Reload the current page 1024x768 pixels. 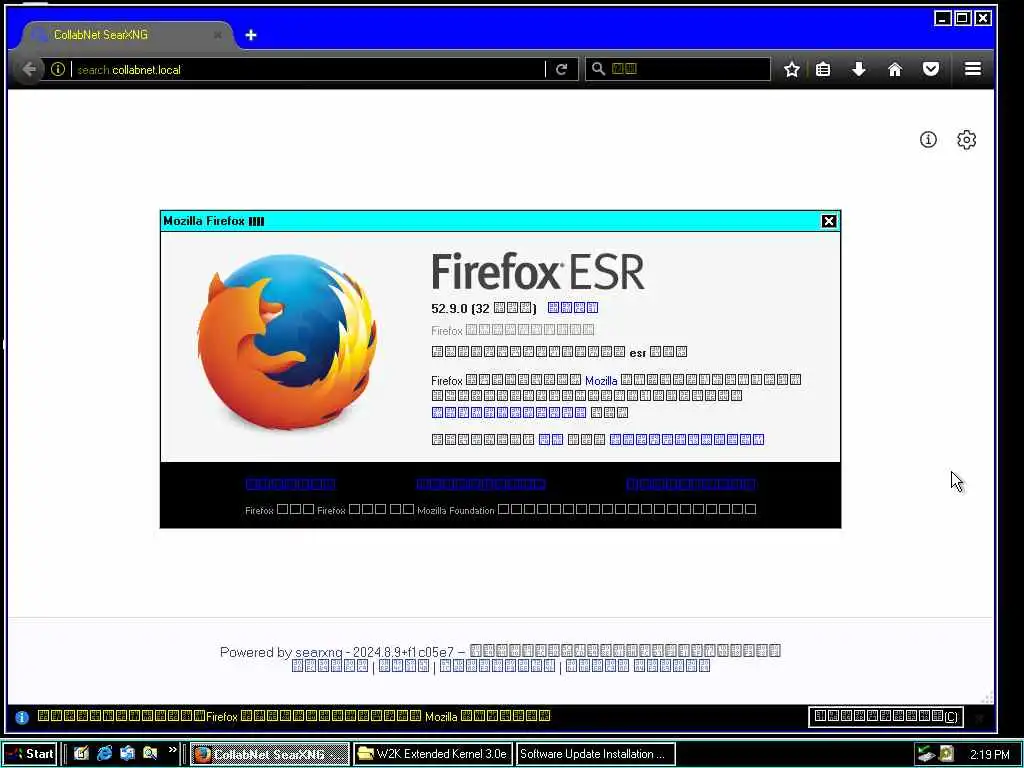click(562, 69)
